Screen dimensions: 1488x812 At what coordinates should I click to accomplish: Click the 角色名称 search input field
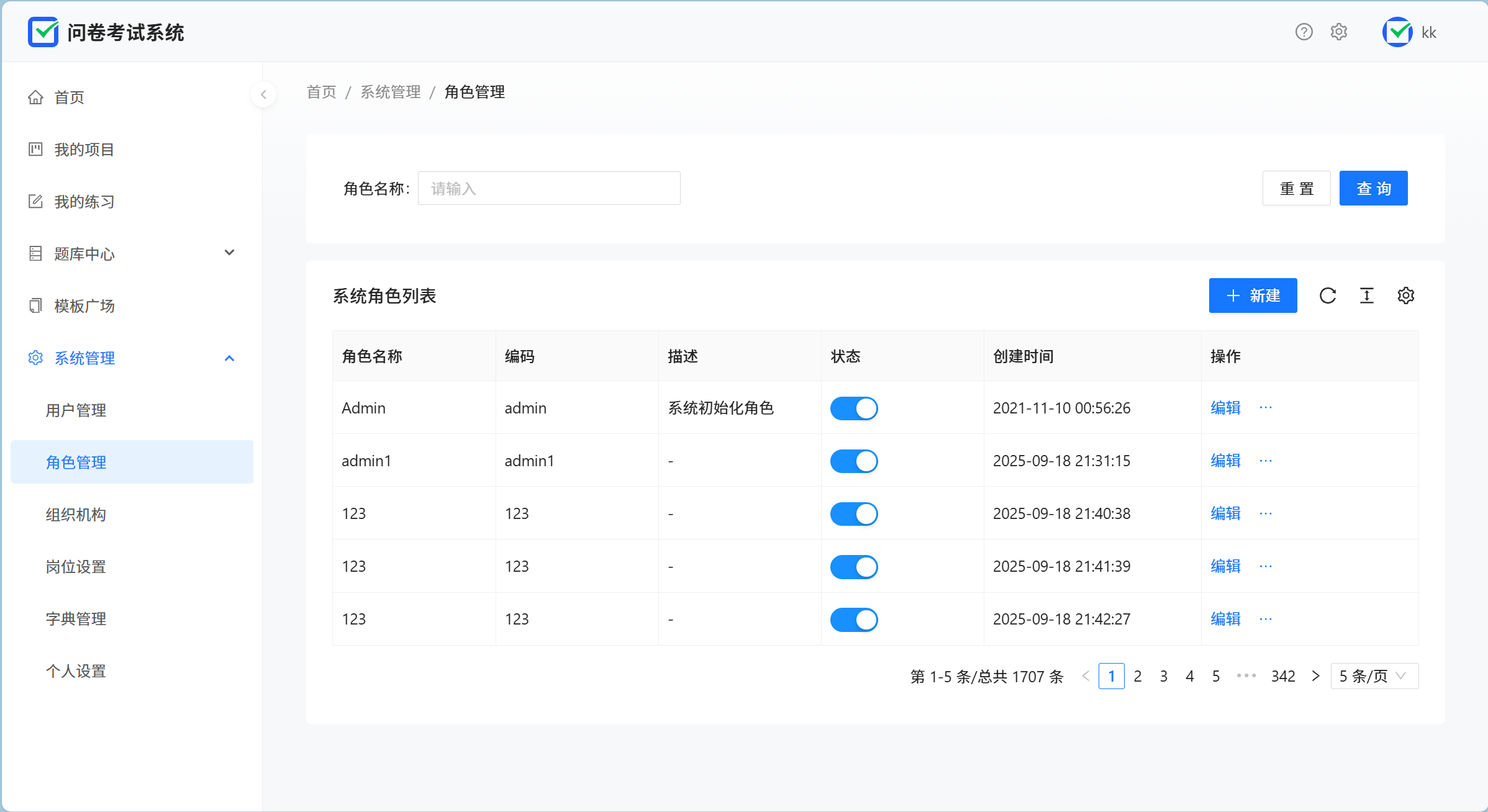point(549,188)
